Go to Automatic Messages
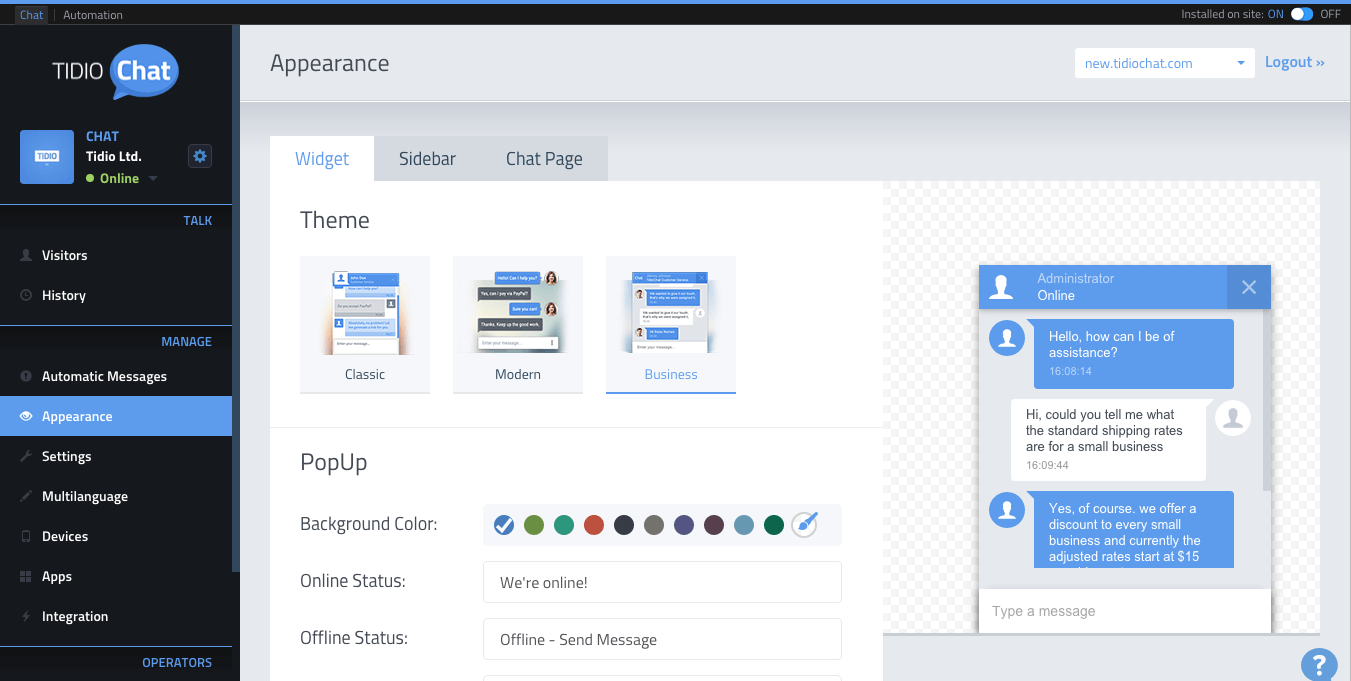This screenshot has width=1351, height=681. [x=116, y=377]
